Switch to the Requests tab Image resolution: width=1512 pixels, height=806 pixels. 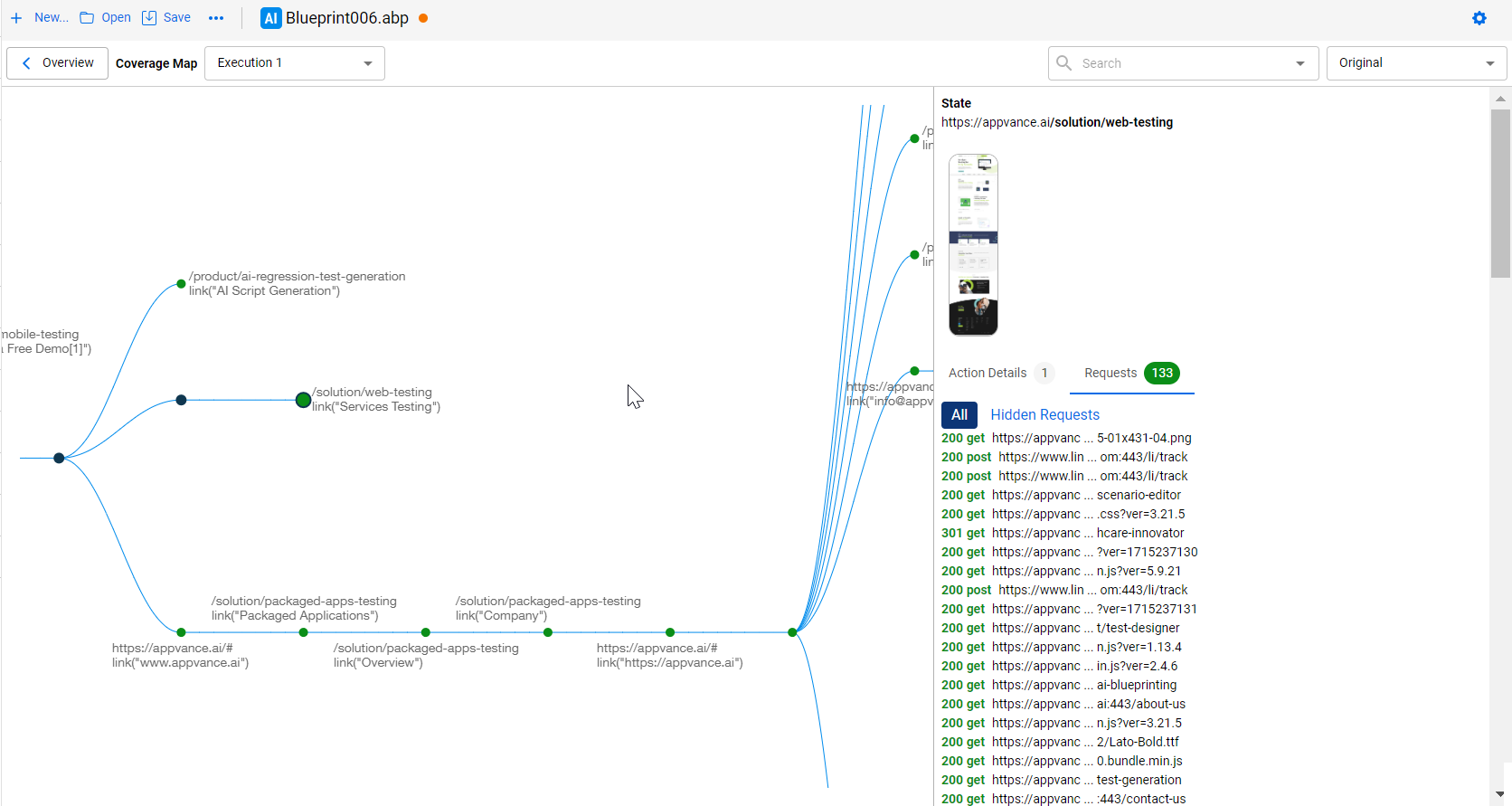(x=1132, y=373)
